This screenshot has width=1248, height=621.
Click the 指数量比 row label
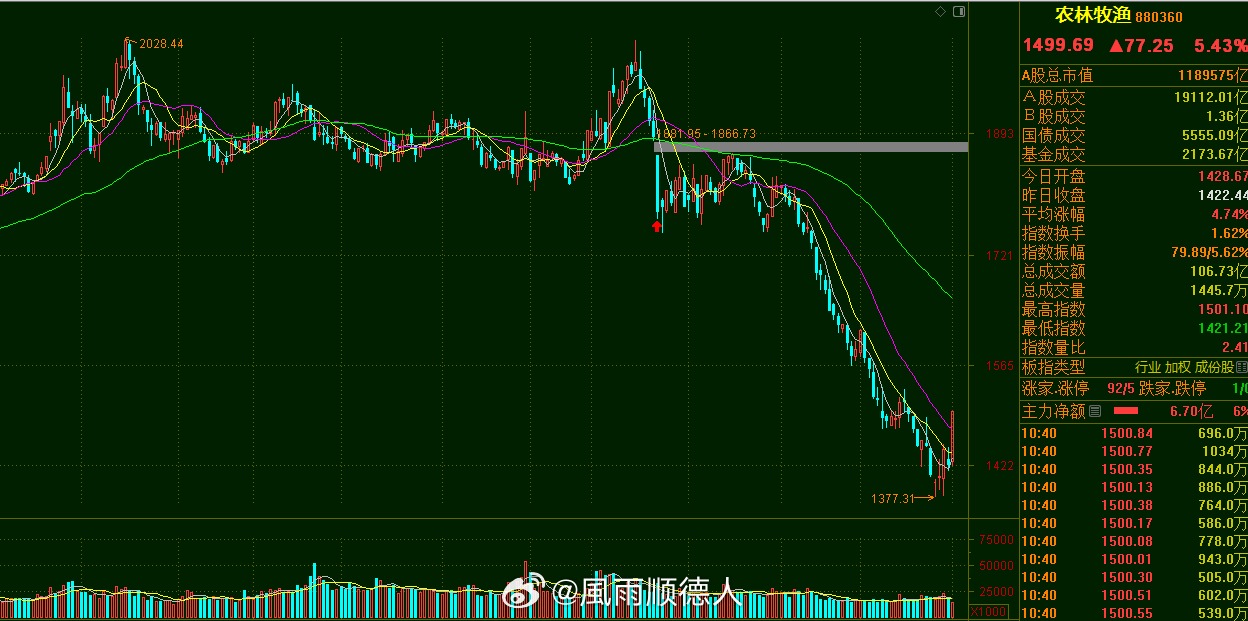(1053, 347)
